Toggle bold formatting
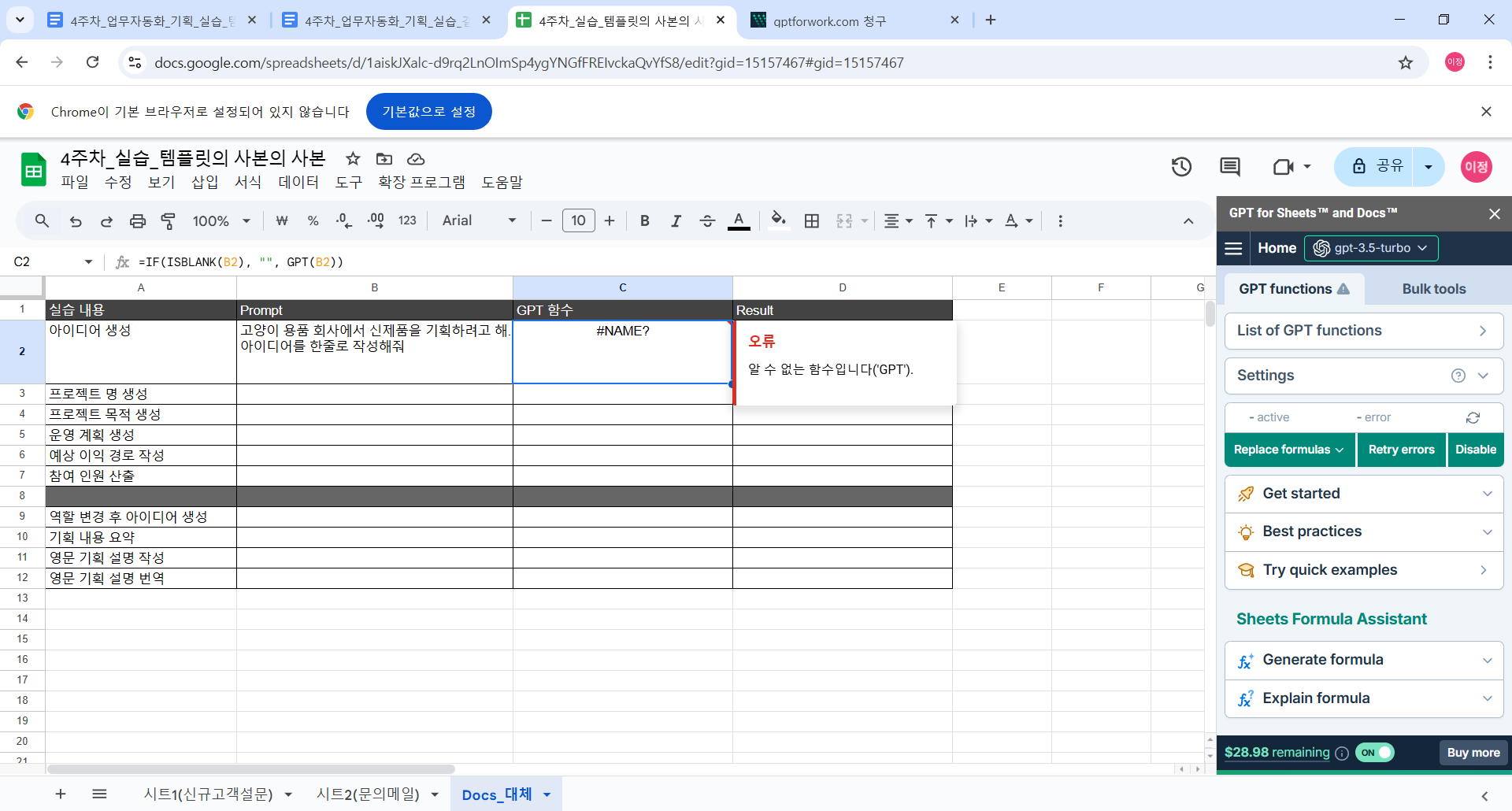Screen dimensions: 1512x811 644,221
